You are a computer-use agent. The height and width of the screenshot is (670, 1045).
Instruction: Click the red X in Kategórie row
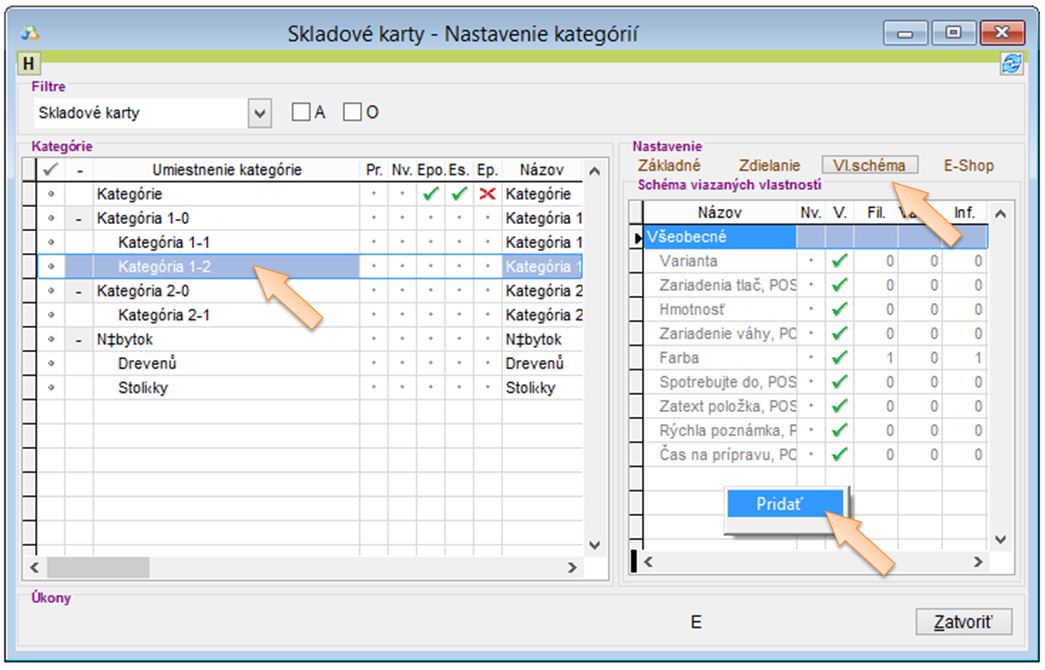coord(487,194)
